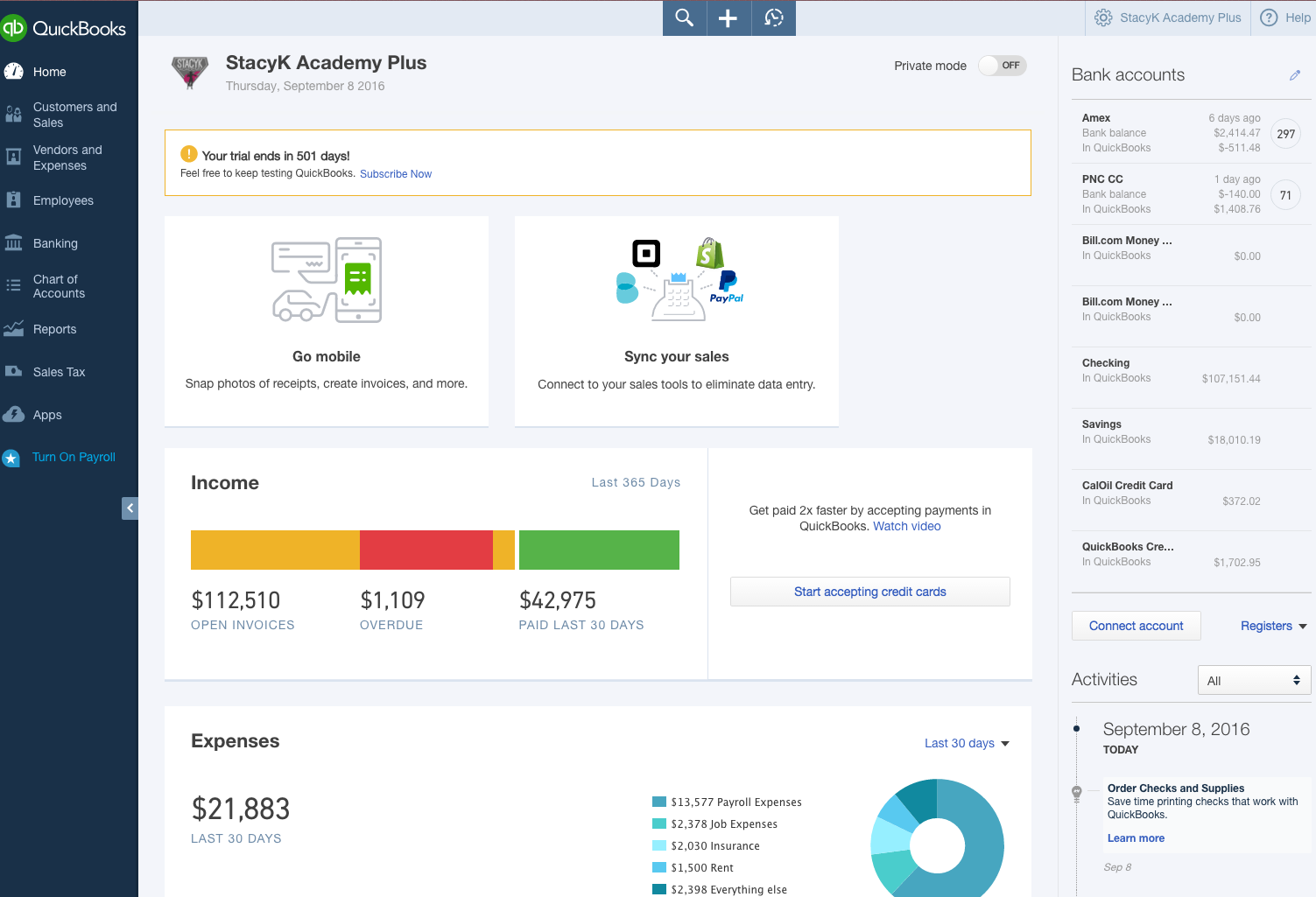The width and height of the screenshot is (1316, 897).
Task: Click the green paid bar
Action: coord(599,550)
